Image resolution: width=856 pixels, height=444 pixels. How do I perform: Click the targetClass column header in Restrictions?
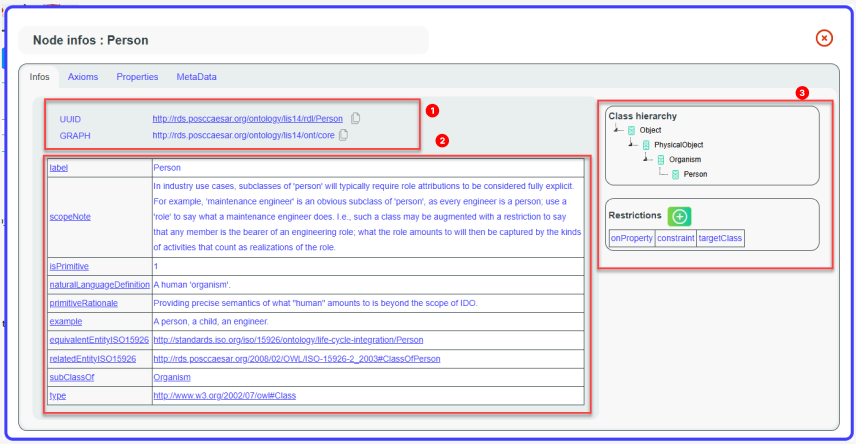tap(720, 238)
